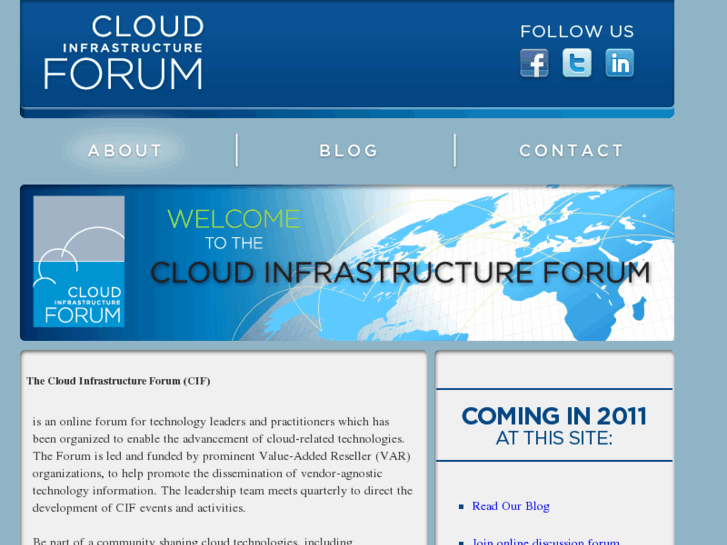The height and width of the screenshot is (545, 727).
Task: Go to the About page
Action: (x=125, y=151)
